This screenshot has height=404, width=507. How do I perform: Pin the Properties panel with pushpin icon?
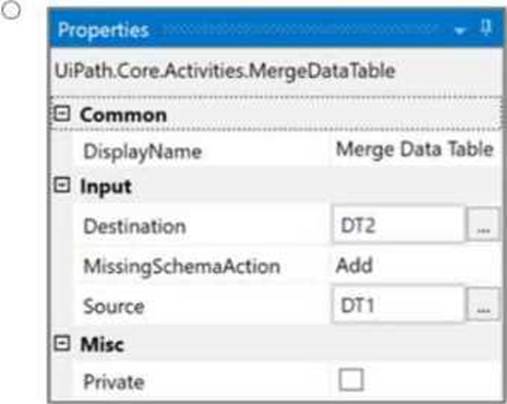(486, 27)
